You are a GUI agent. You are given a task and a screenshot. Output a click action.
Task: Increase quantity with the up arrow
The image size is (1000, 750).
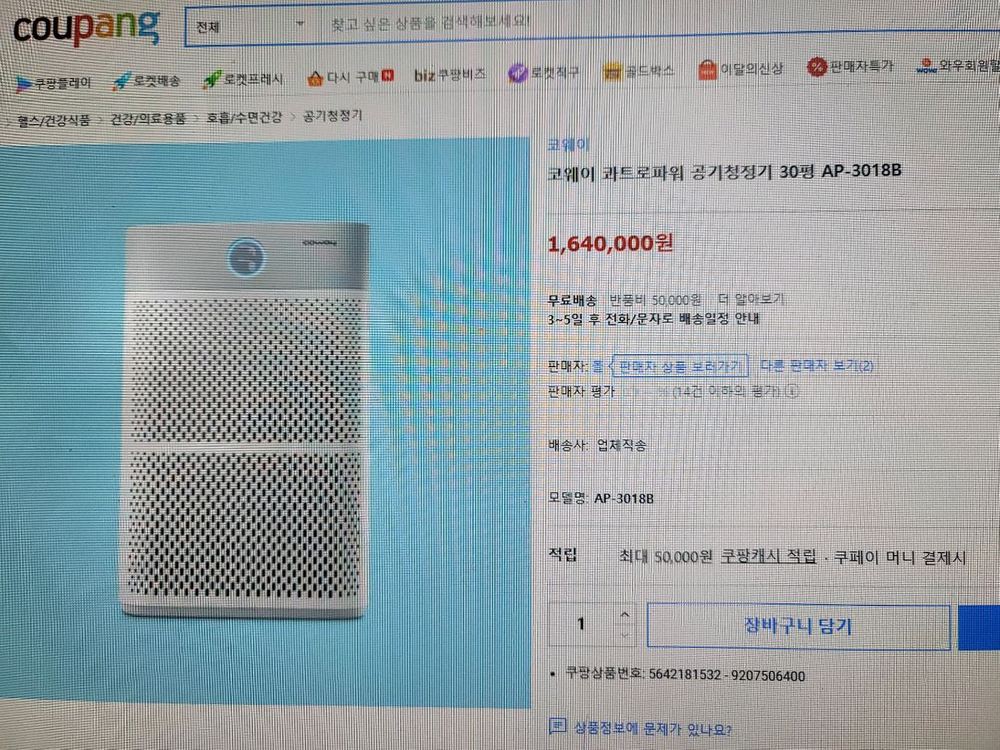tap(624, 615)
